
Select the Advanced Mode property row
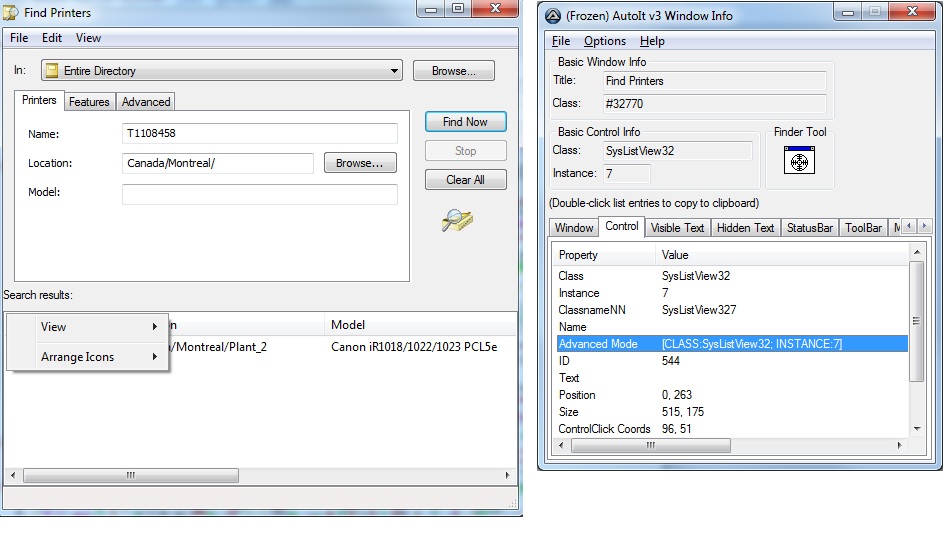pos(732,344)
